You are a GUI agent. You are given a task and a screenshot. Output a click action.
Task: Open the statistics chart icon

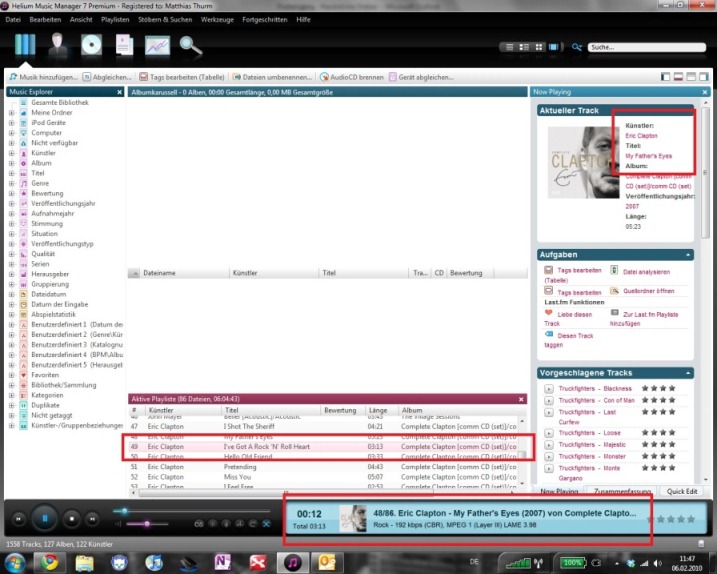coord(157,46)
